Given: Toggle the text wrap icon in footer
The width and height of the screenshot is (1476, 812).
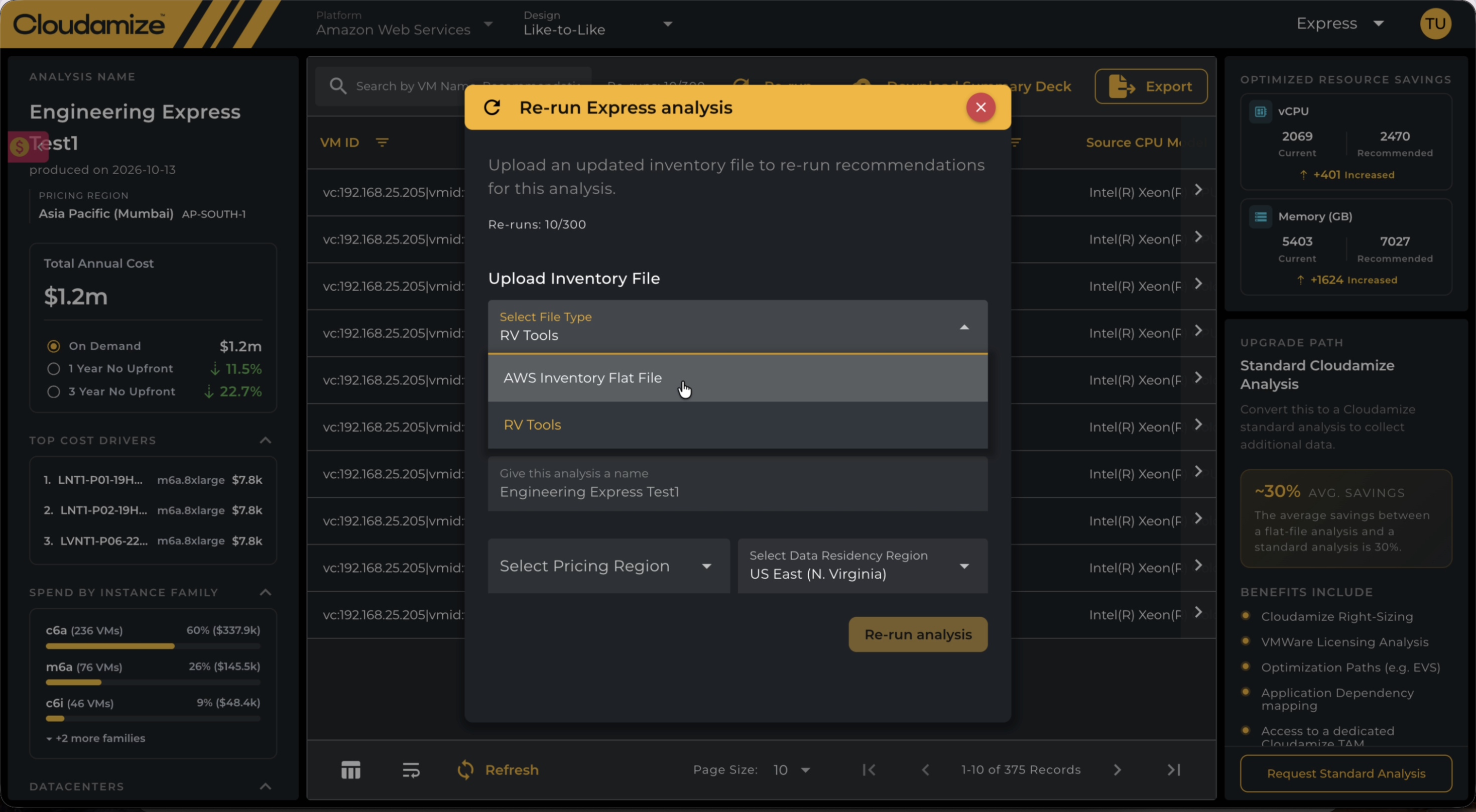Looking at the screenshot, I should click(411, 770).
